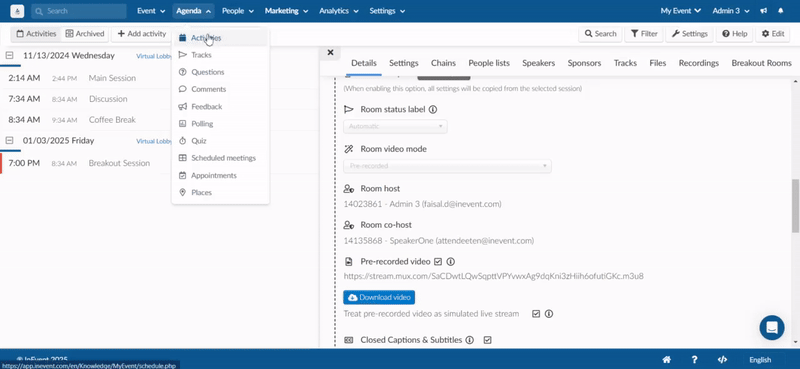Open the Archived activities view
800x369 pixels.
(x=85, y=34)
